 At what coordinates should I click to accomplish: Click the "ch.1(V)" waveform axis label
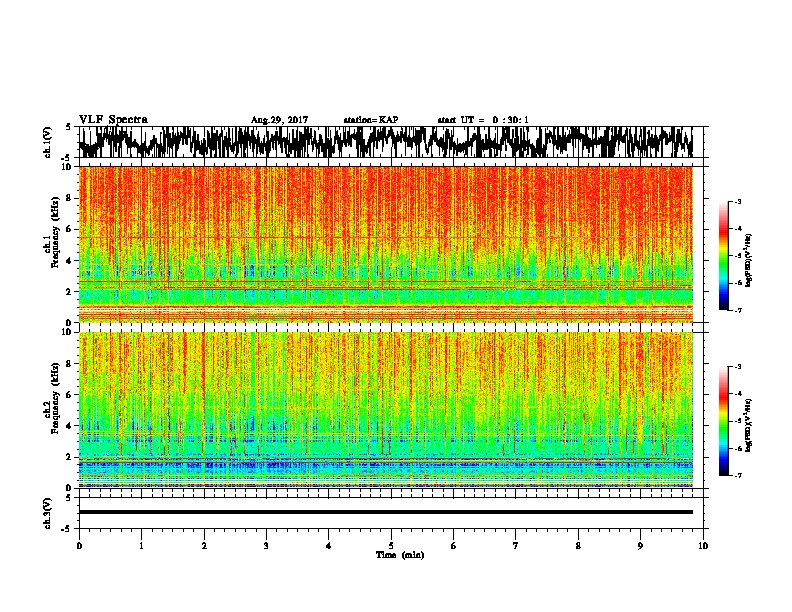(x=48, y=142)
